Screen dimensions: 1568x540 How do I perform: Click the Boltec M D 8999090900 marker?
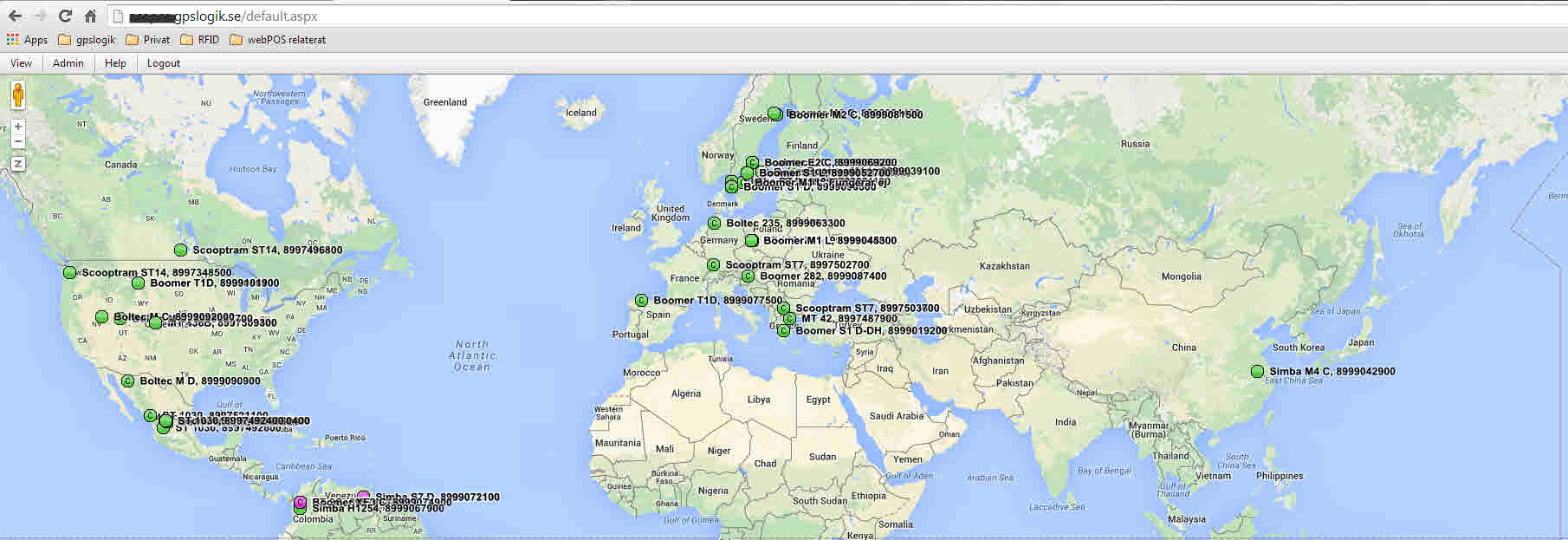[x=127, y=381]
